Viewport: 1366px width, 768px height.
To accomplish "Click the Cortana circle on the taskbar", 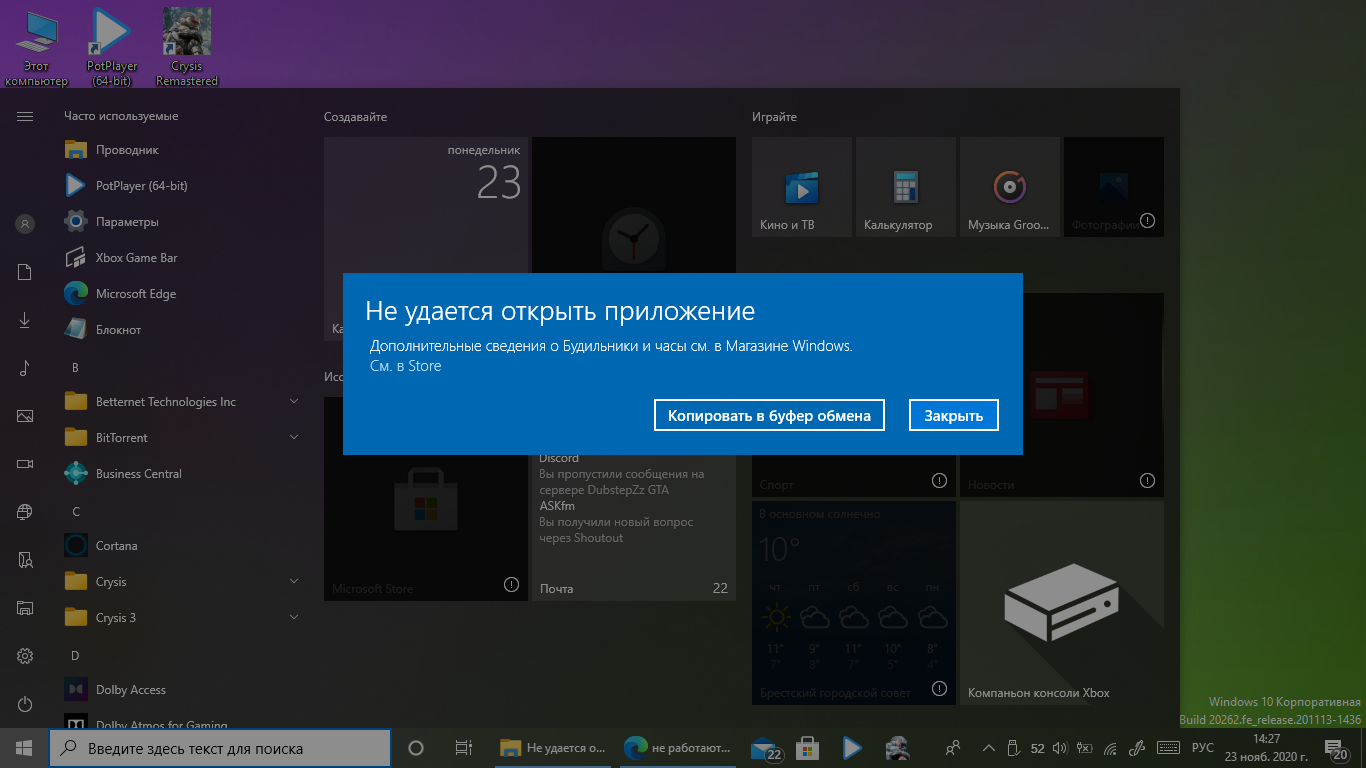I will 416,748.
